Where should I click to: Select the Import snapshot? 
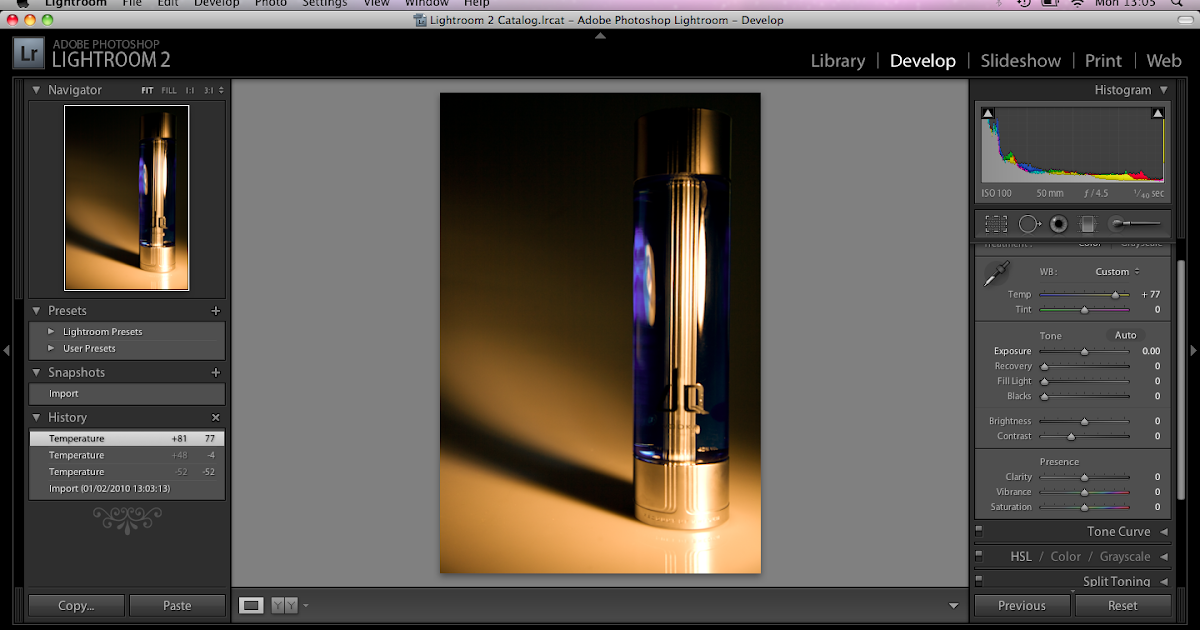pyautogui.click(x=126, y=394)
